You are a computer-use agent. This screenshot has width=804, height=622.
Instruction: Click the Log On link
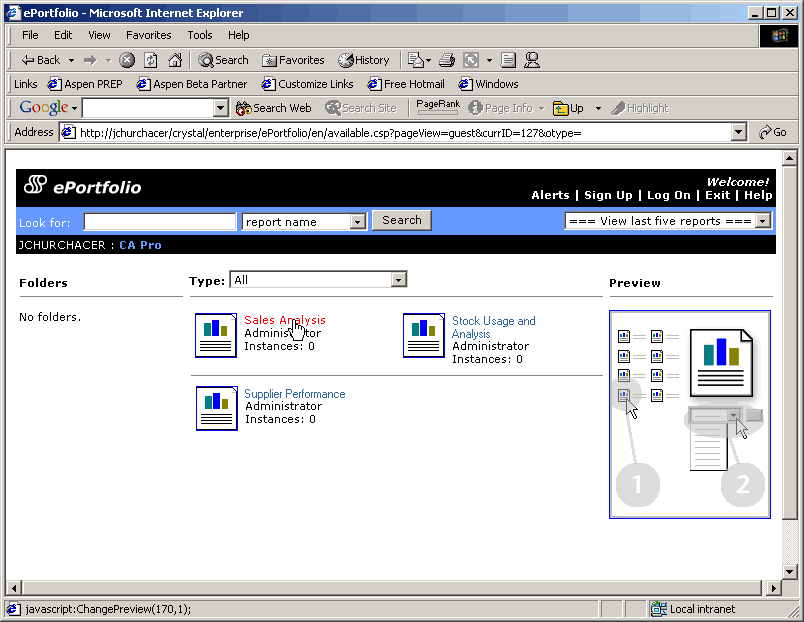click(668, 195)
